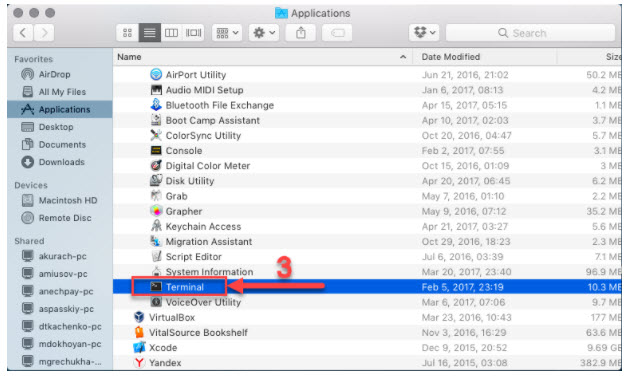
Task: Click the Boot Camp Assistant icon
Action: [156, 120]
